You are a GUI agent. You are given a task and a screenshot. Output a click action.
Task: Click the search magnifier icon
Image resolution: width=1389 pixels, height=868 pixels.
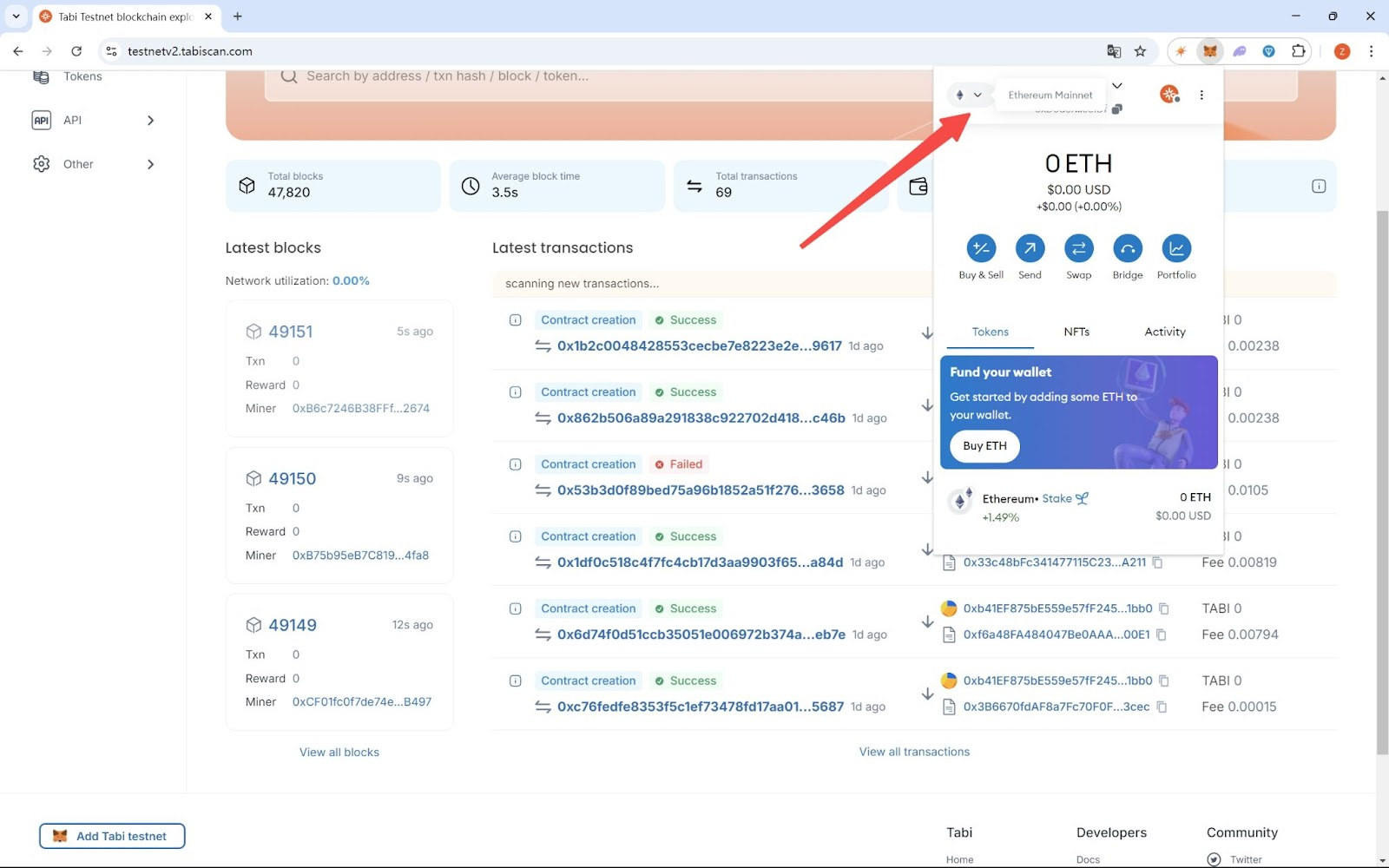[289, 76]
